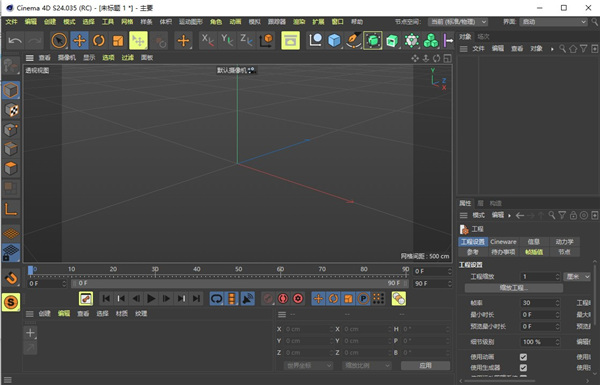
Task: Click the Enable Axis L-shaped icon
Action: [11, 209]
